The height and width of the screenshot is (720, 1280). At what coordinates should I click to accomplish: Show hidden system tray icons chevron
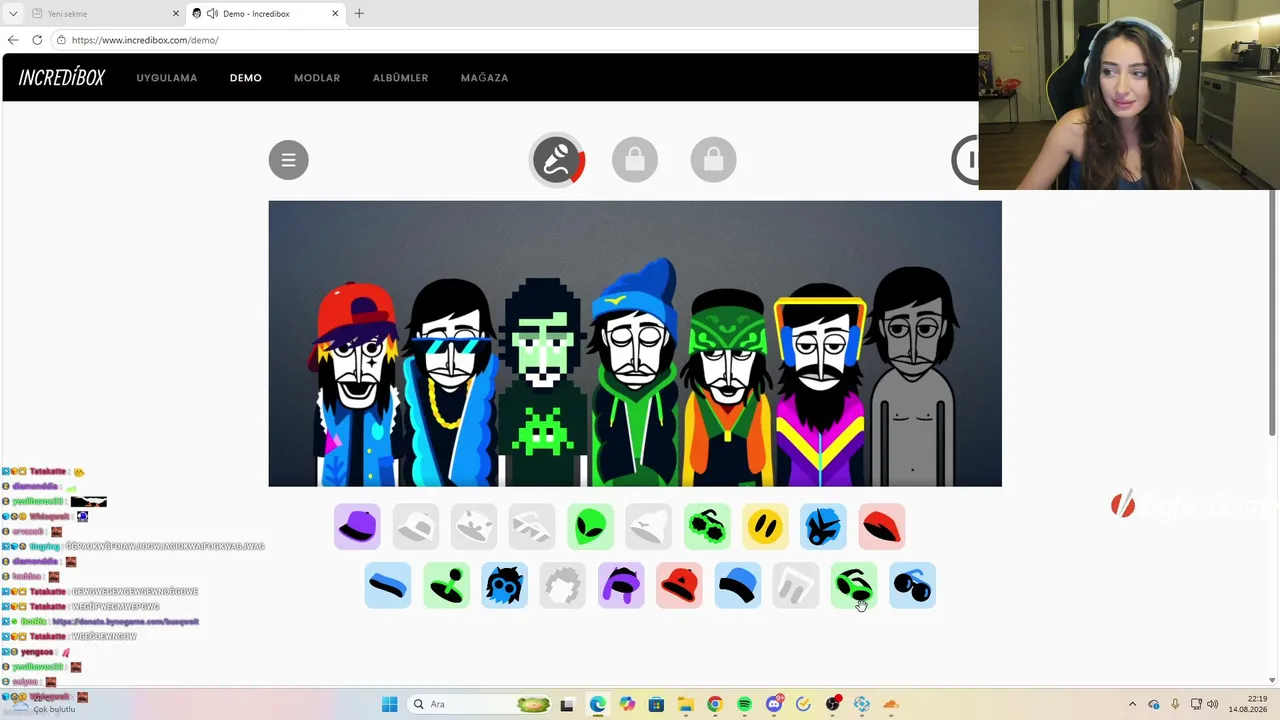tap(1132, 704)
